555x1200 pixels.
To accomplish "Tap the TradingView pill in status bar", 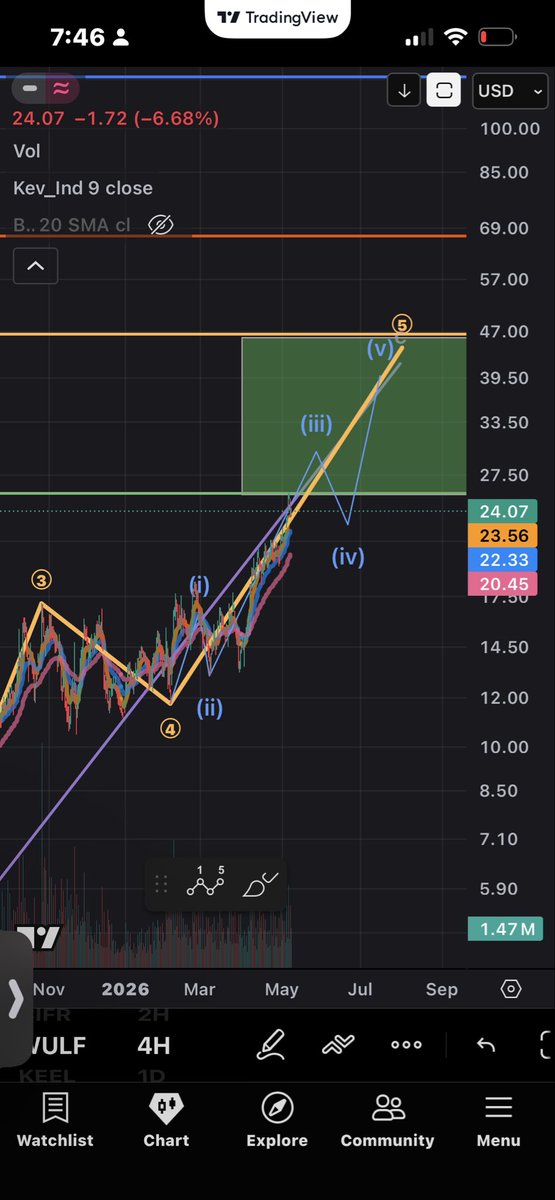I will (277, 17).
